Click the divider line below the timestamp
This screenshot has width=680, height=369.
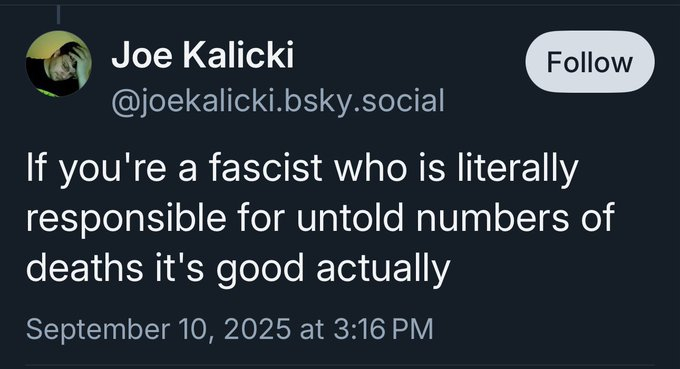338,366
